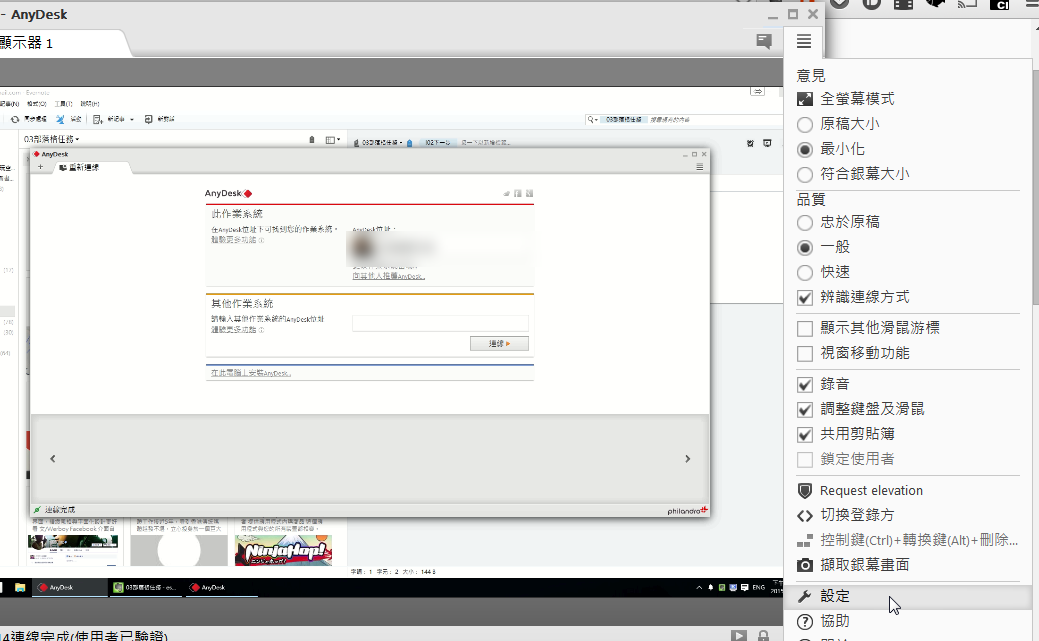1039x641 pixels.
Task: Click remote tray notification bell icon
Action: pyautogui.click(x=710, y=587)
